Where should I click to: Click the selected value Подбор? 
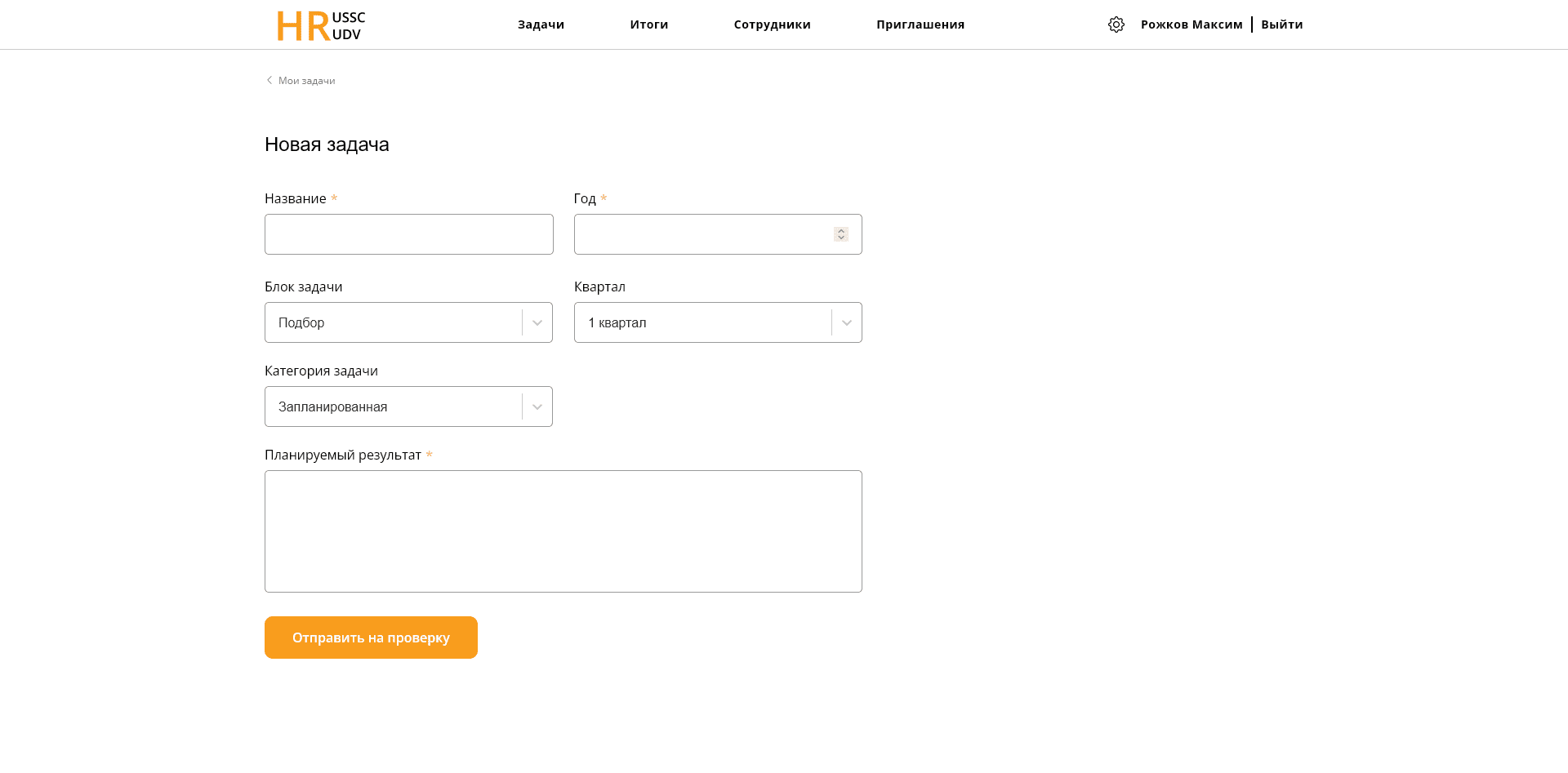pos(301,322)
